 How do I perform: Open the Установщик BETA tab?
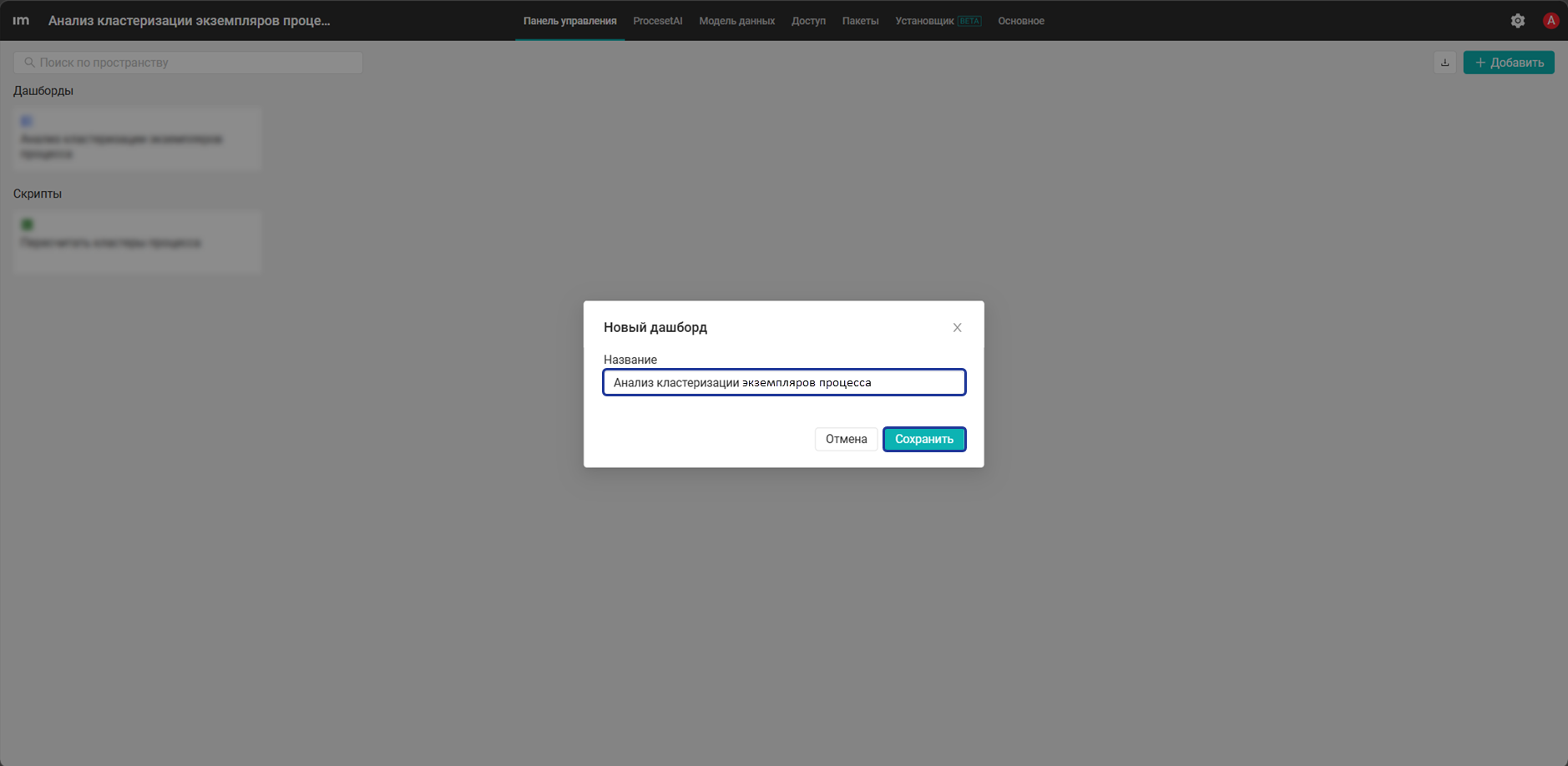pos(938,21)
